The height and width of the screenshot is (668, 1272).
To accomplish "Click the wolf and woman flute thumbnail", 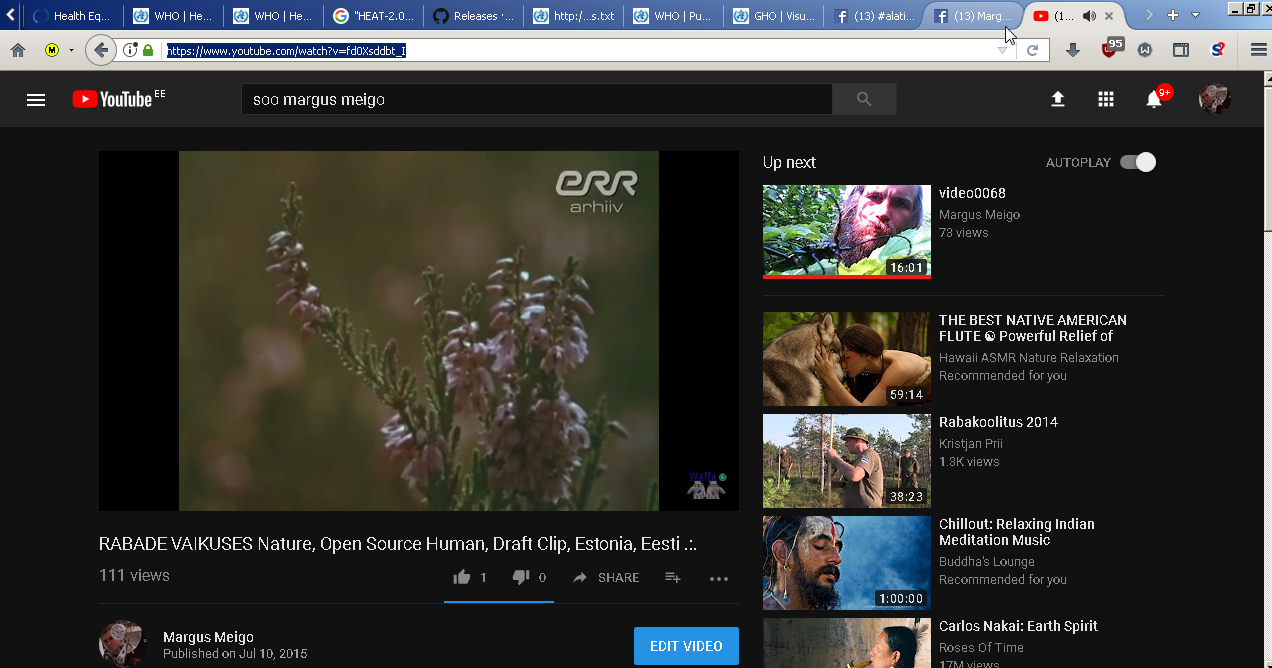I will (x=847, y=359).
